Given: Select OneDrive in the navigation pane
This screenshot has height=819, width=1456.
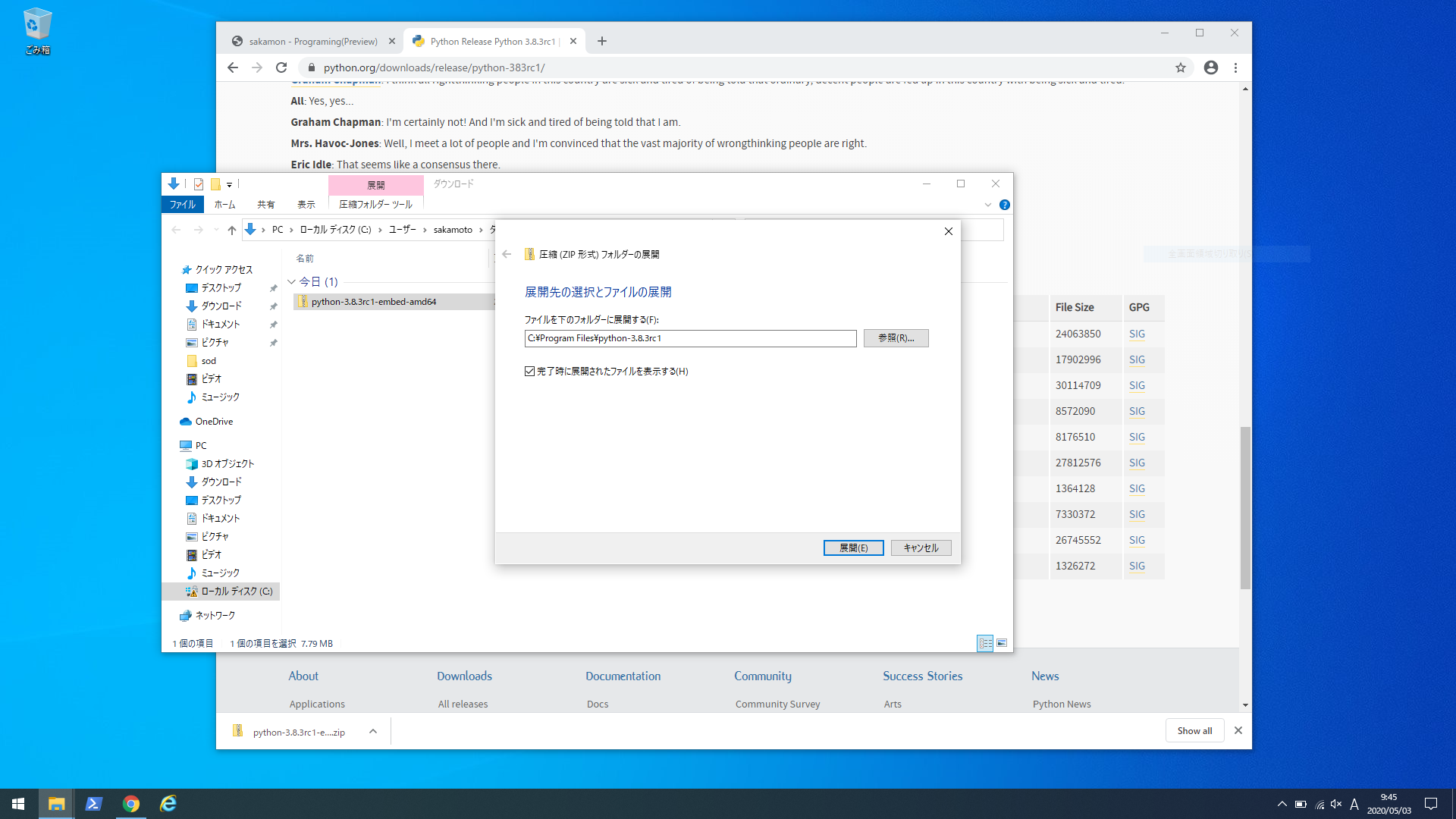Looking at the screenshot, I should click(x=206, y=422).
